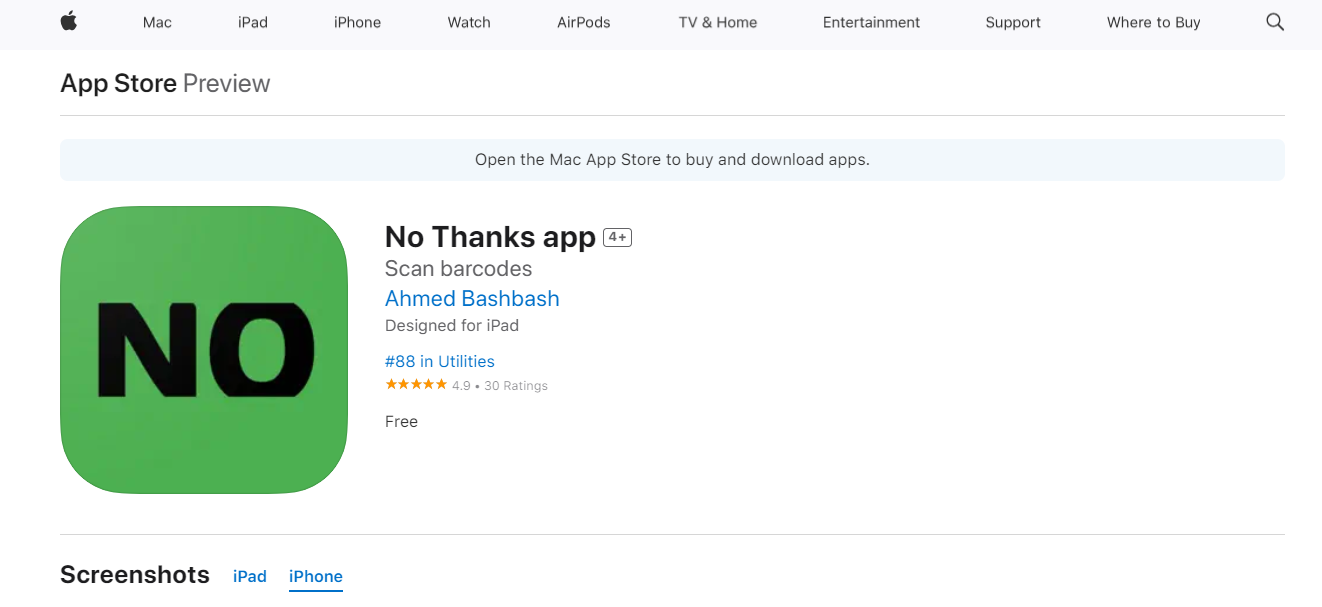Open the search magnifier icon

pos(1275,22)
